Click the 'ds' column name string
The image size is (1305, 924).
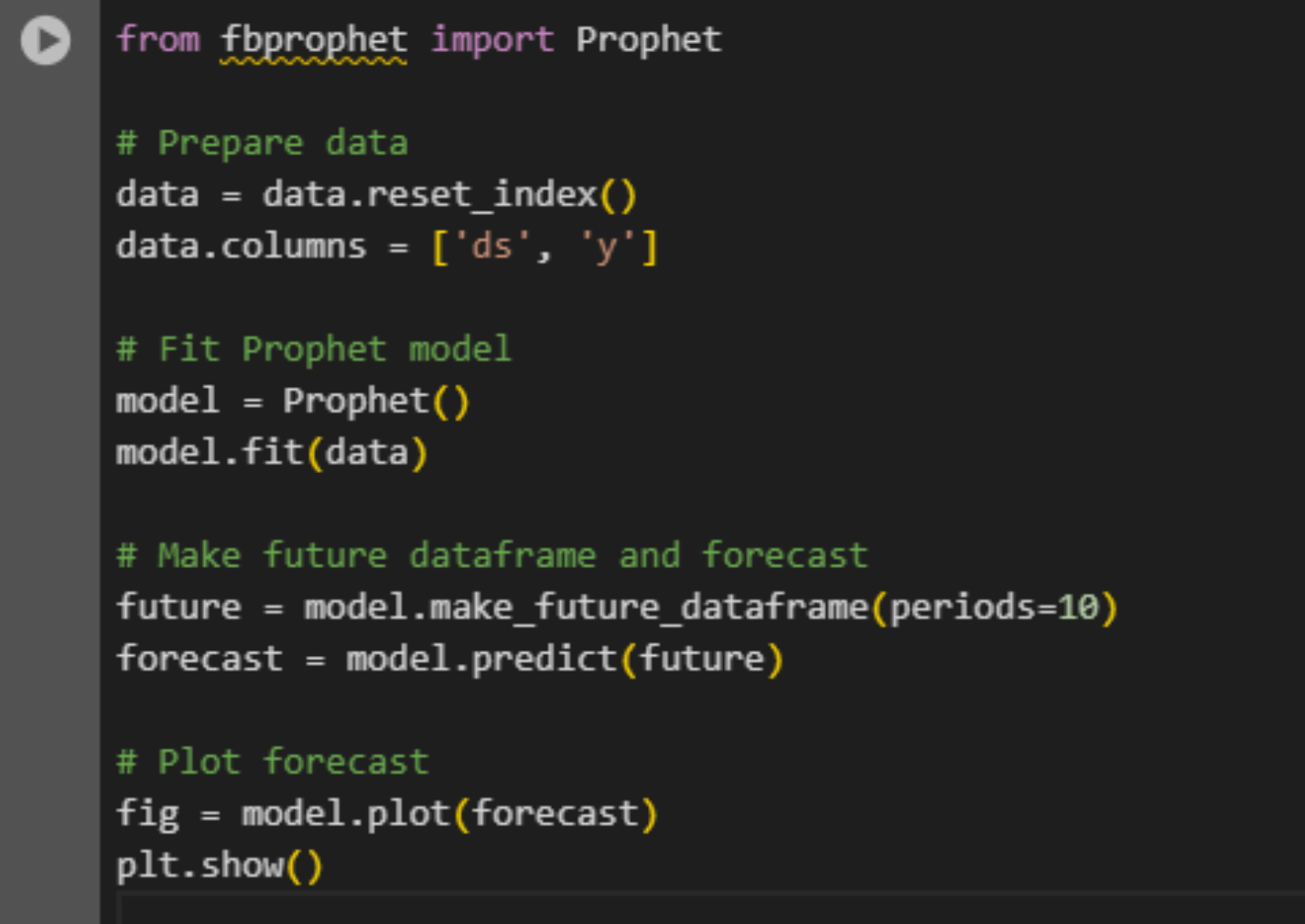pos(491,247)
